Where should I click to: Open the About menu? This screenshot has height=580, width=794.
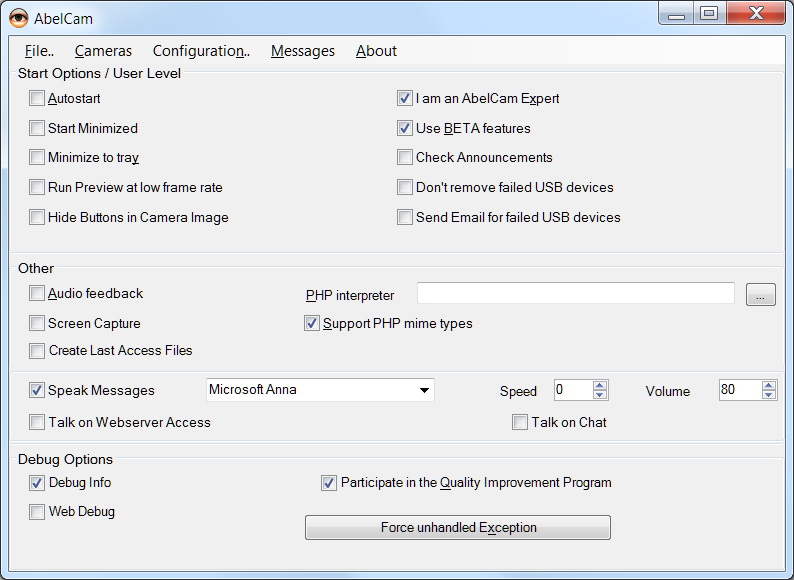[376, 51]
